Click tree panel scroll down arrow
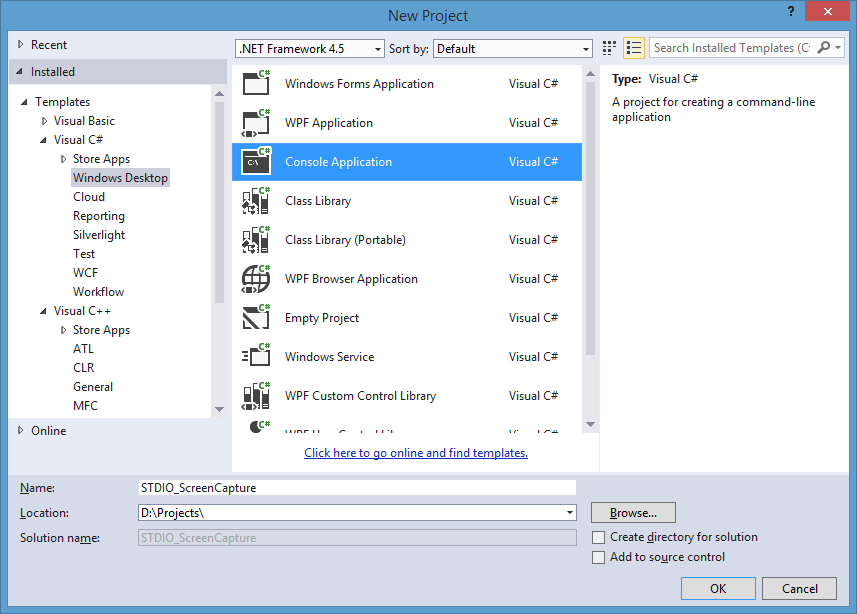The width and height of the screenshot is (857, 614). [x=220, y=409]
